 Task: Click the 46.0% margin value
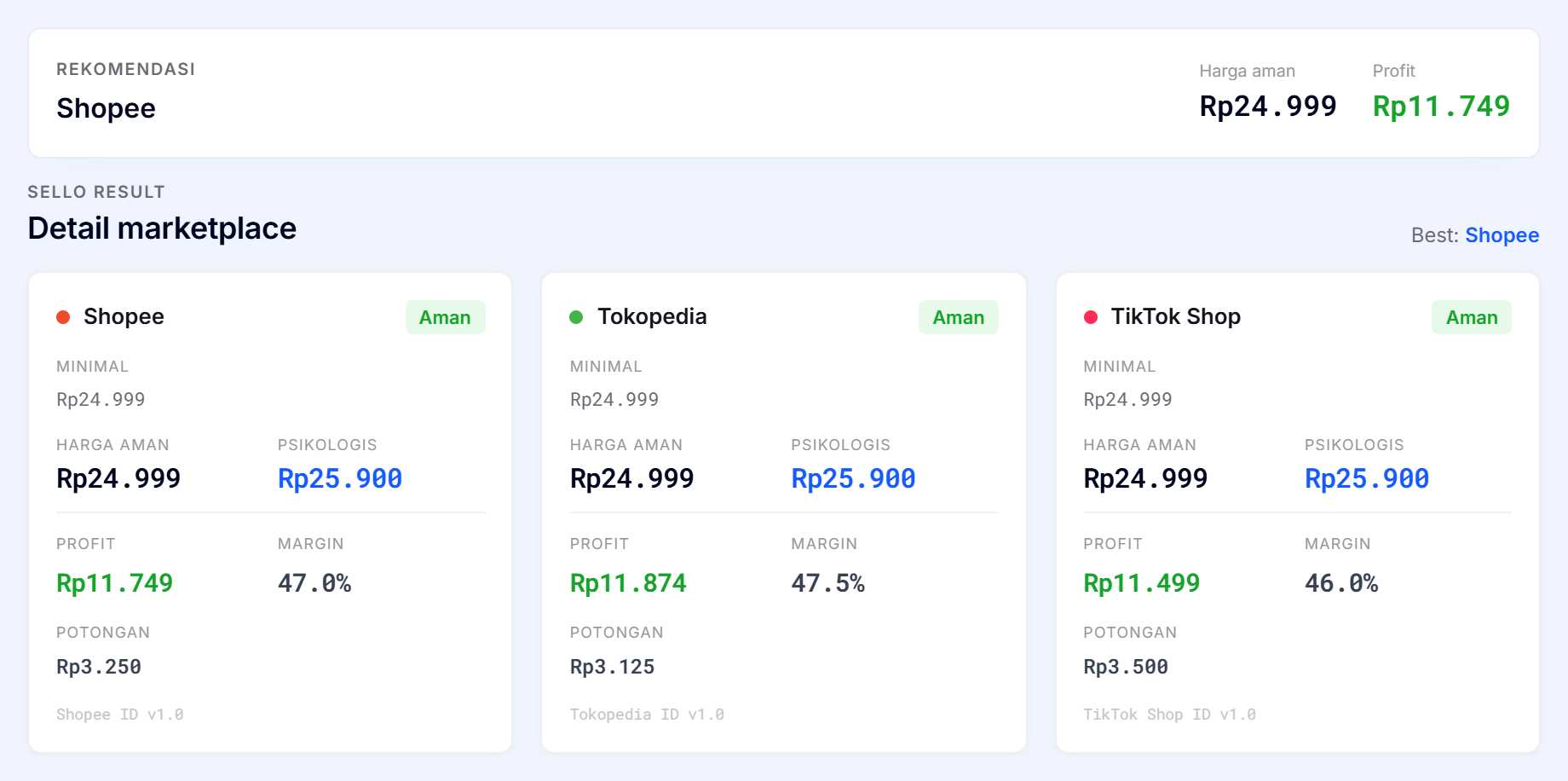[1341, 583]
